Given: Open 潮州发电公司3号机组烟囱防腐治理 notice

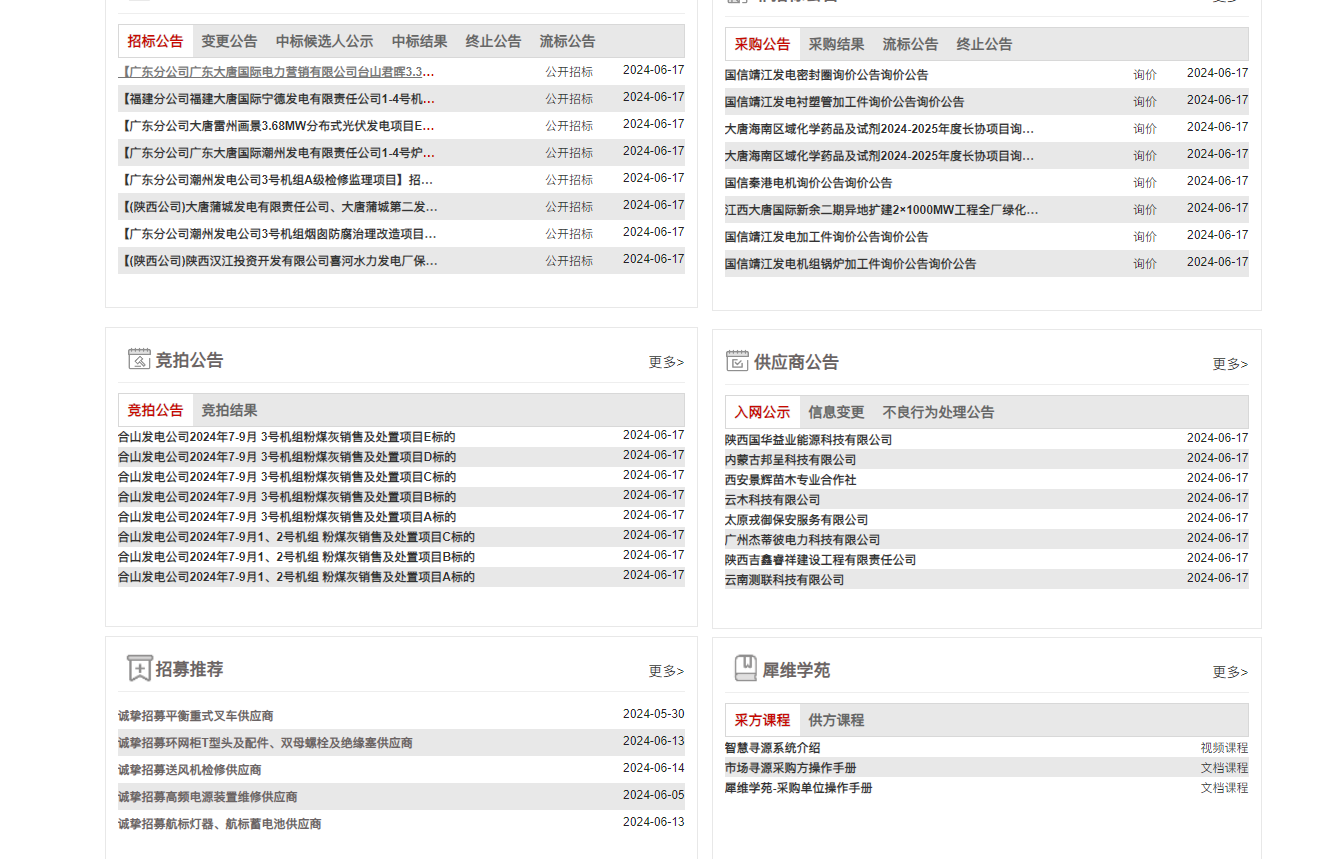Looking at the screenshot, I should tap(278, 234).
